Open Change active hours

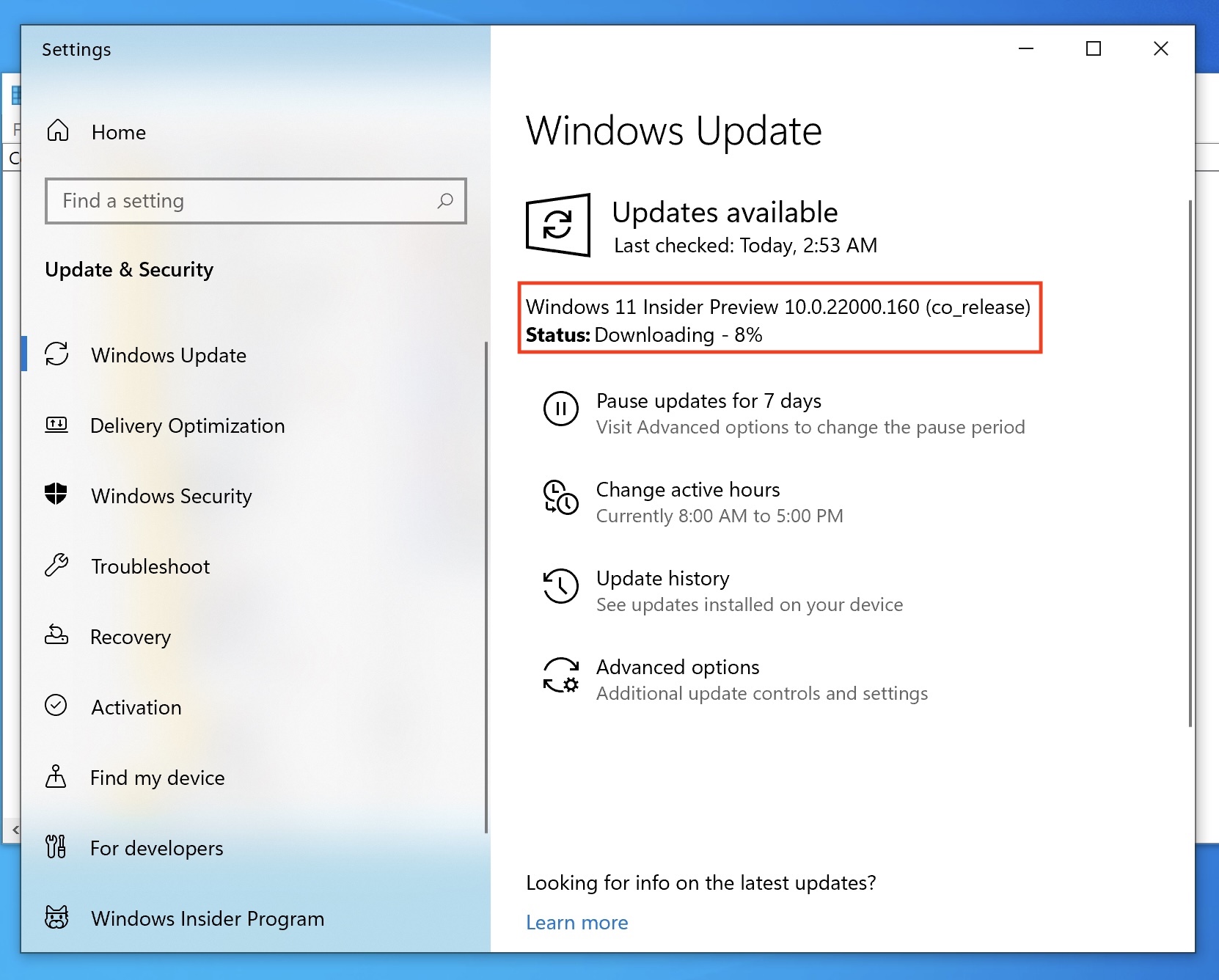tap(688, 489)
